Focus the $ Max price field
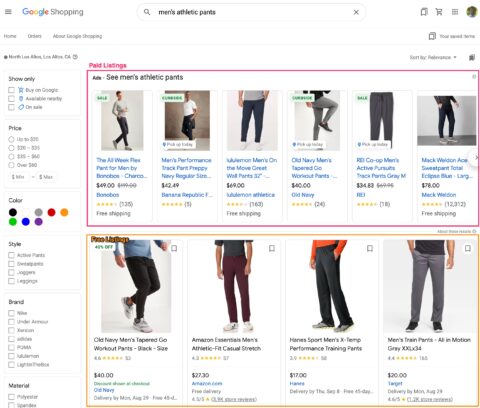480x408 pixels. [x=46, y=177]
